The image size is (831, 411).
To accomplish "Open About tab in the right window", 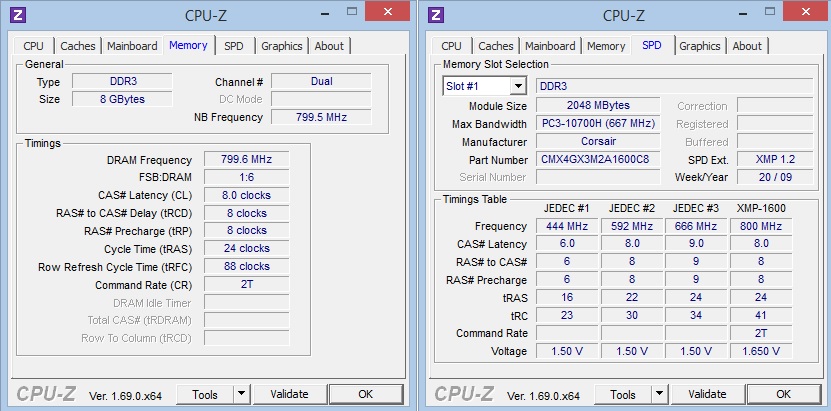I will pyautogui.click(x=747, y=46).
